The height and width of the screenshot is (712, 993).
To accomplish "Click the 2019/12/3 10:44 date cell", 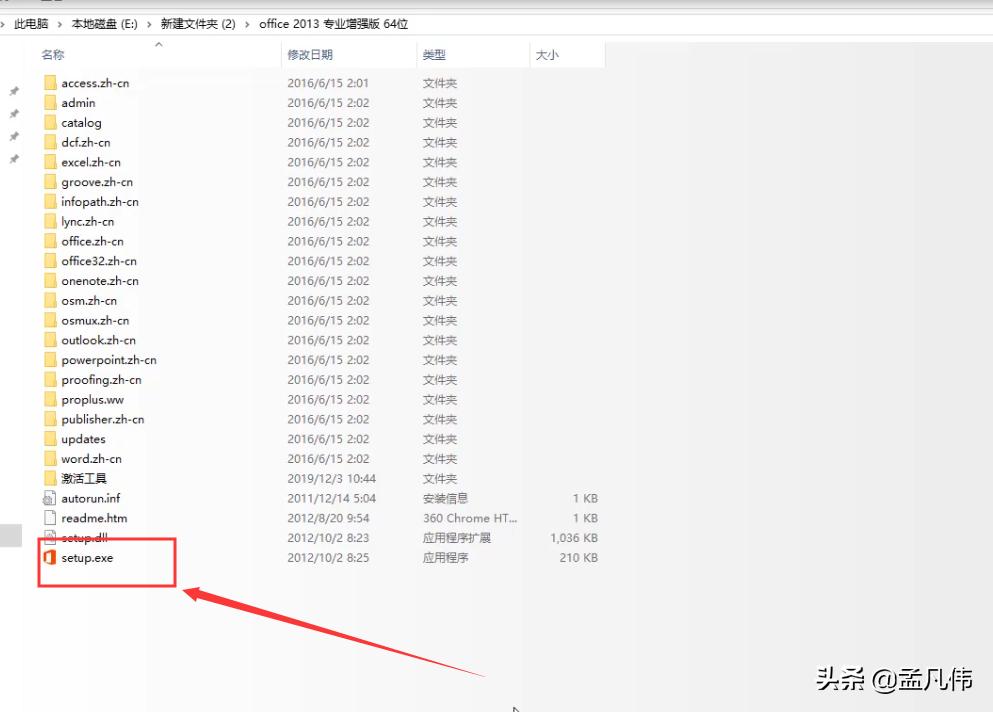I will pos(332,478).
